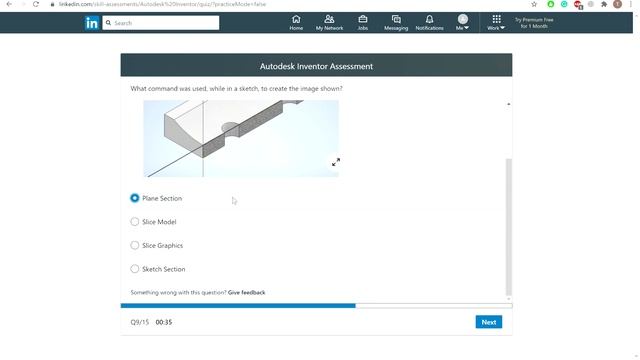Click the Autodesk Inventor Assessment title
Screen dimensions: 640x360
(316, 66)
